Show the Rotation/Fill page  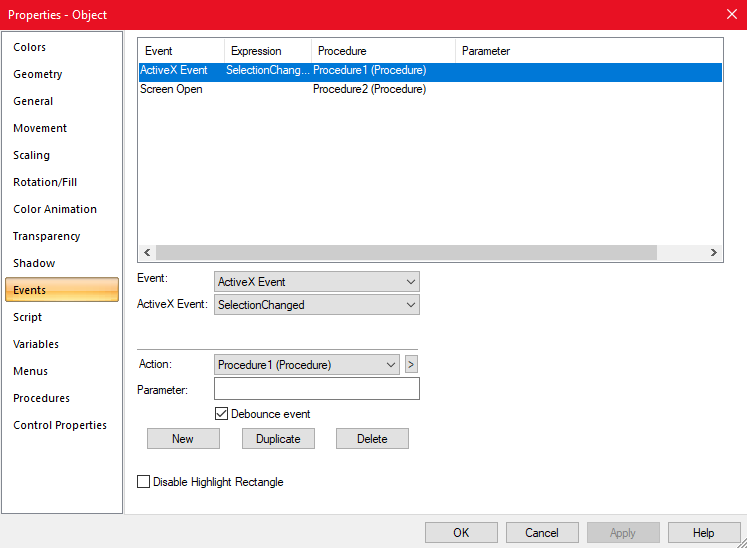click(x=45, y=182)
